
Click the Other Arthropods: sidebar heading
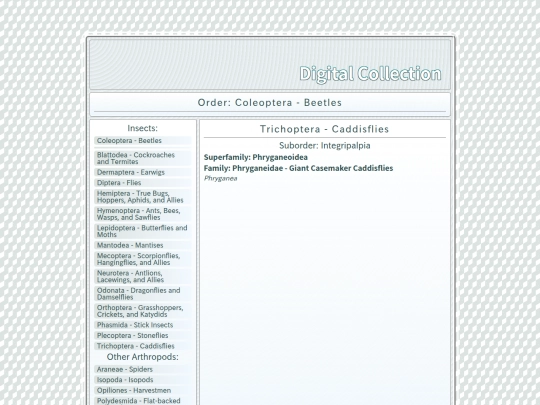click(143, 357)
